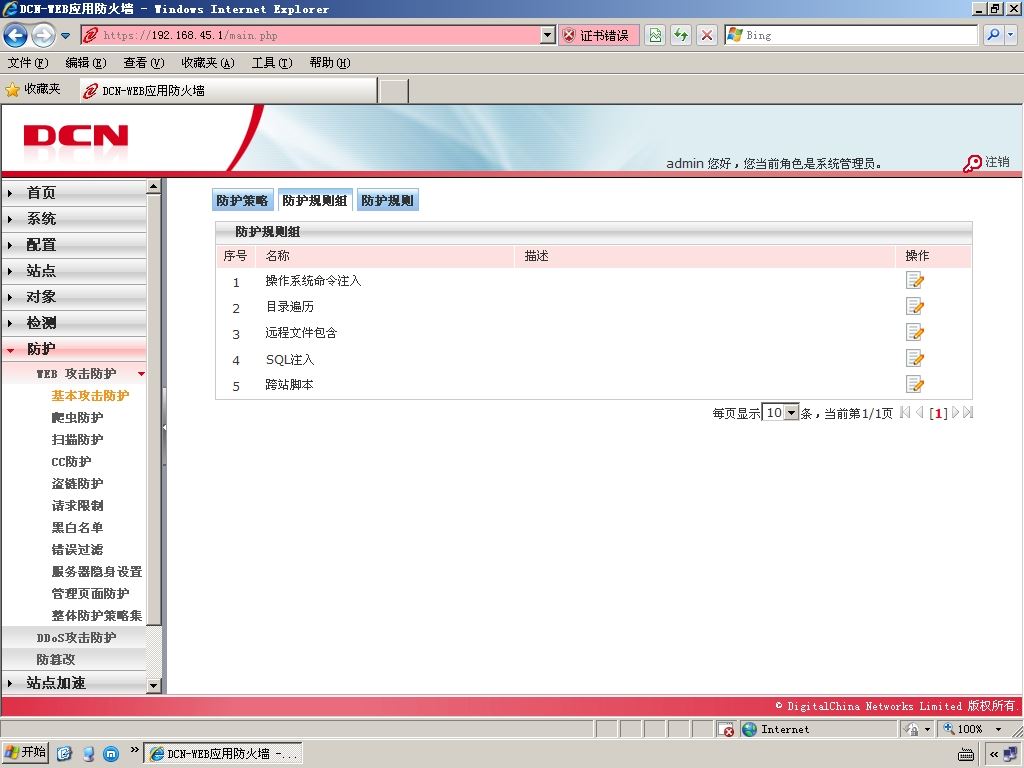Viewport: 1024px width, 768px height.
Task: Open 黑白名单 in sidebar
Action: coord(77,528)
